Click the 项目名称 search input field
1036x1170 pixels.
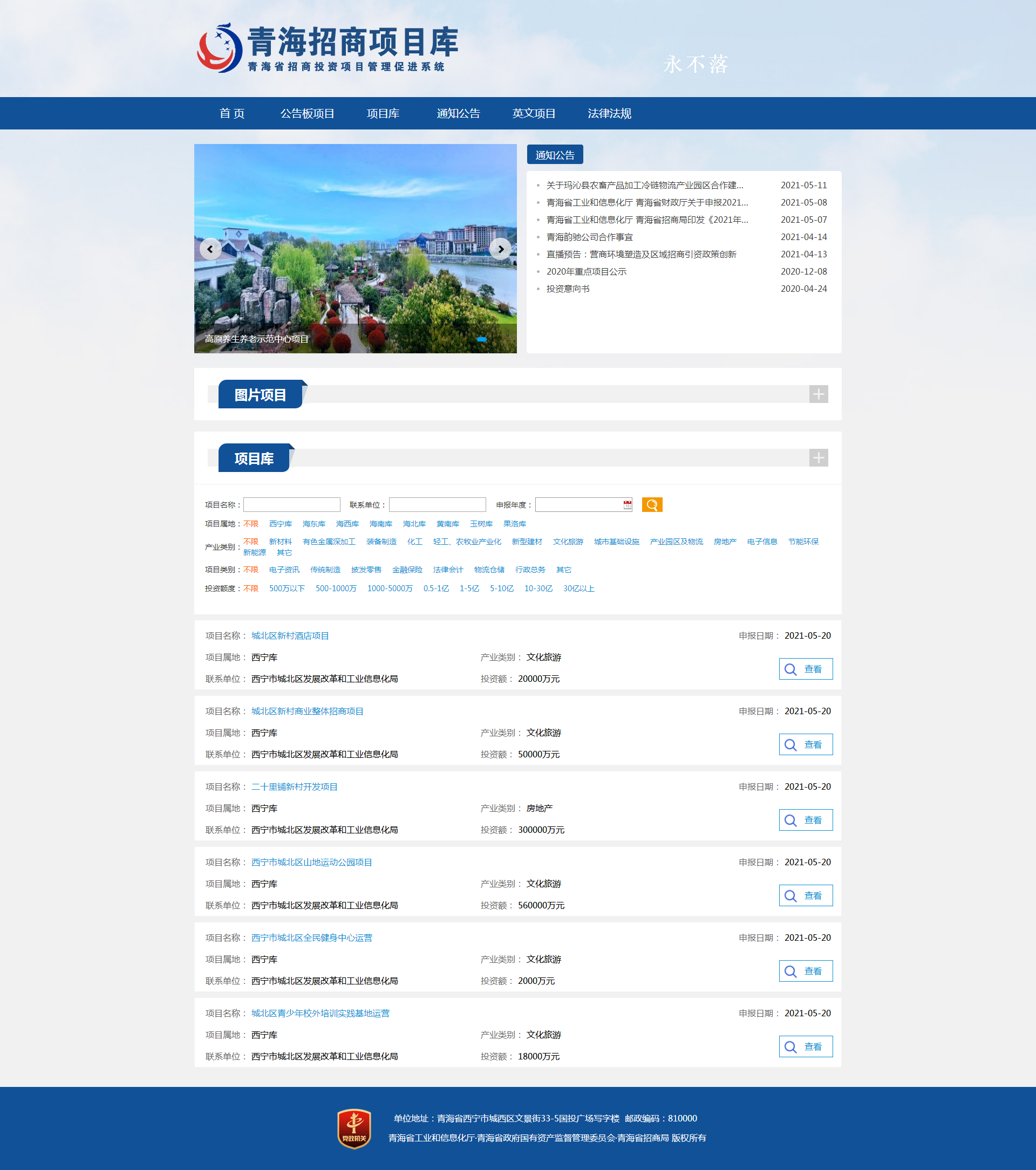291,504
